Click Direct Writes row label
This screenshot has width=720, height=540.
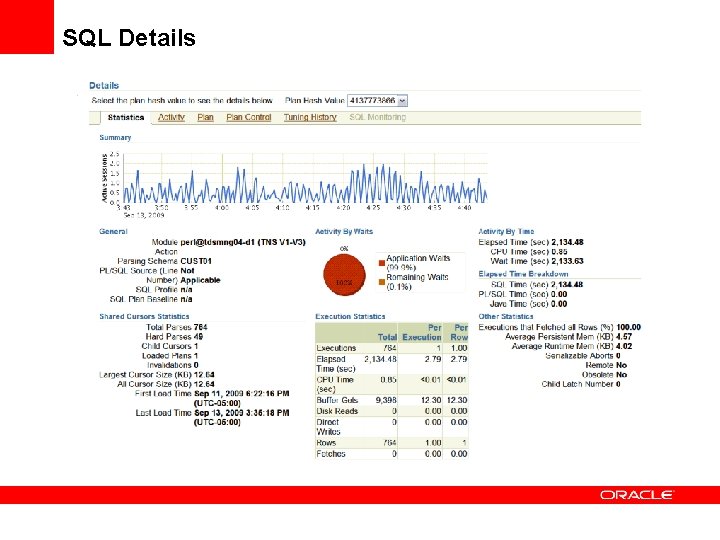[328, 427]
